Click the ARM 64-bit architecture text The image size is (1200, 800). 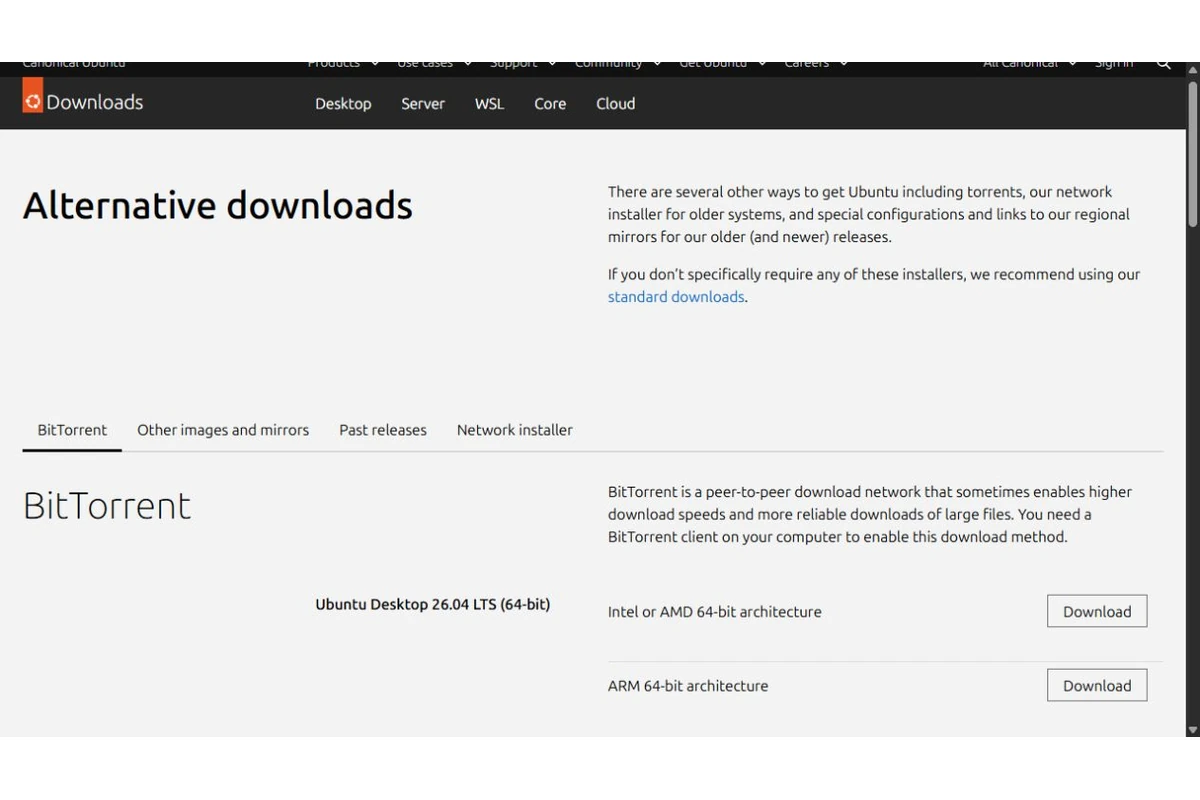[x=688, y=686]
